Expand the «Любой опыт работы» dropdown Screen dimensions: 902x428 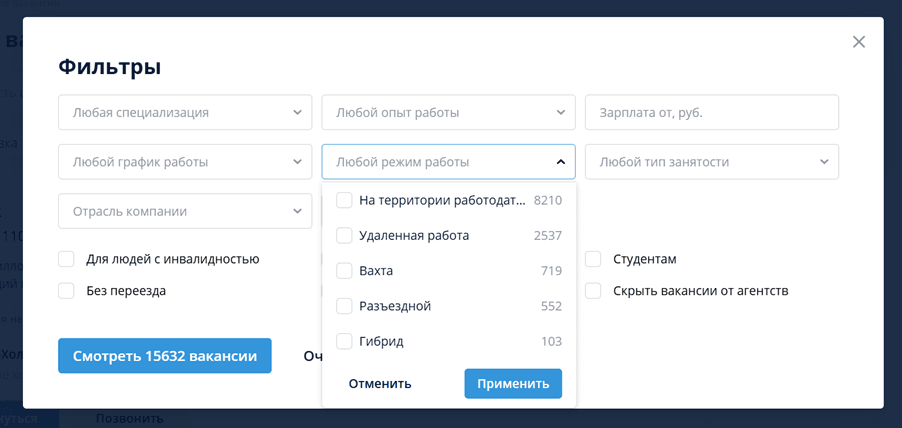pyautogui.click(x=448, y=112)
